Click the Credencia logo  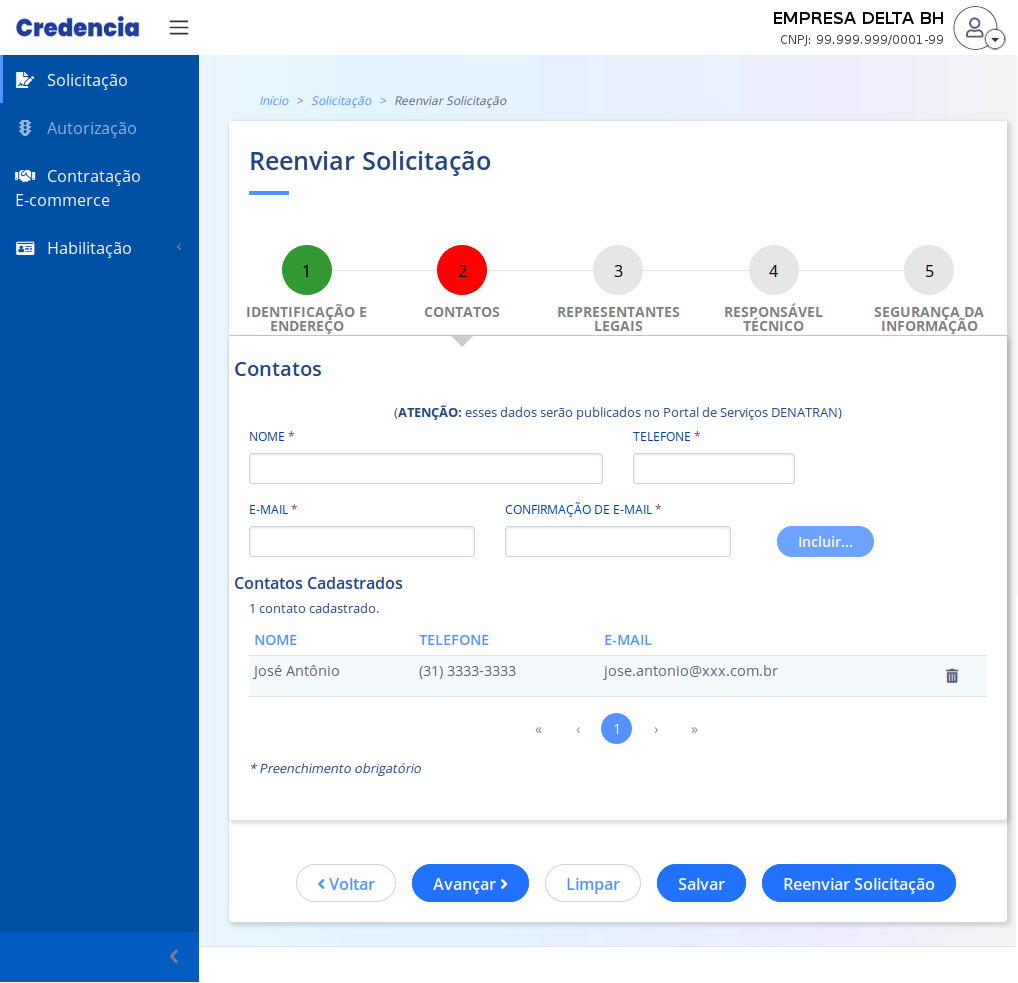click(x=78, y=27)
